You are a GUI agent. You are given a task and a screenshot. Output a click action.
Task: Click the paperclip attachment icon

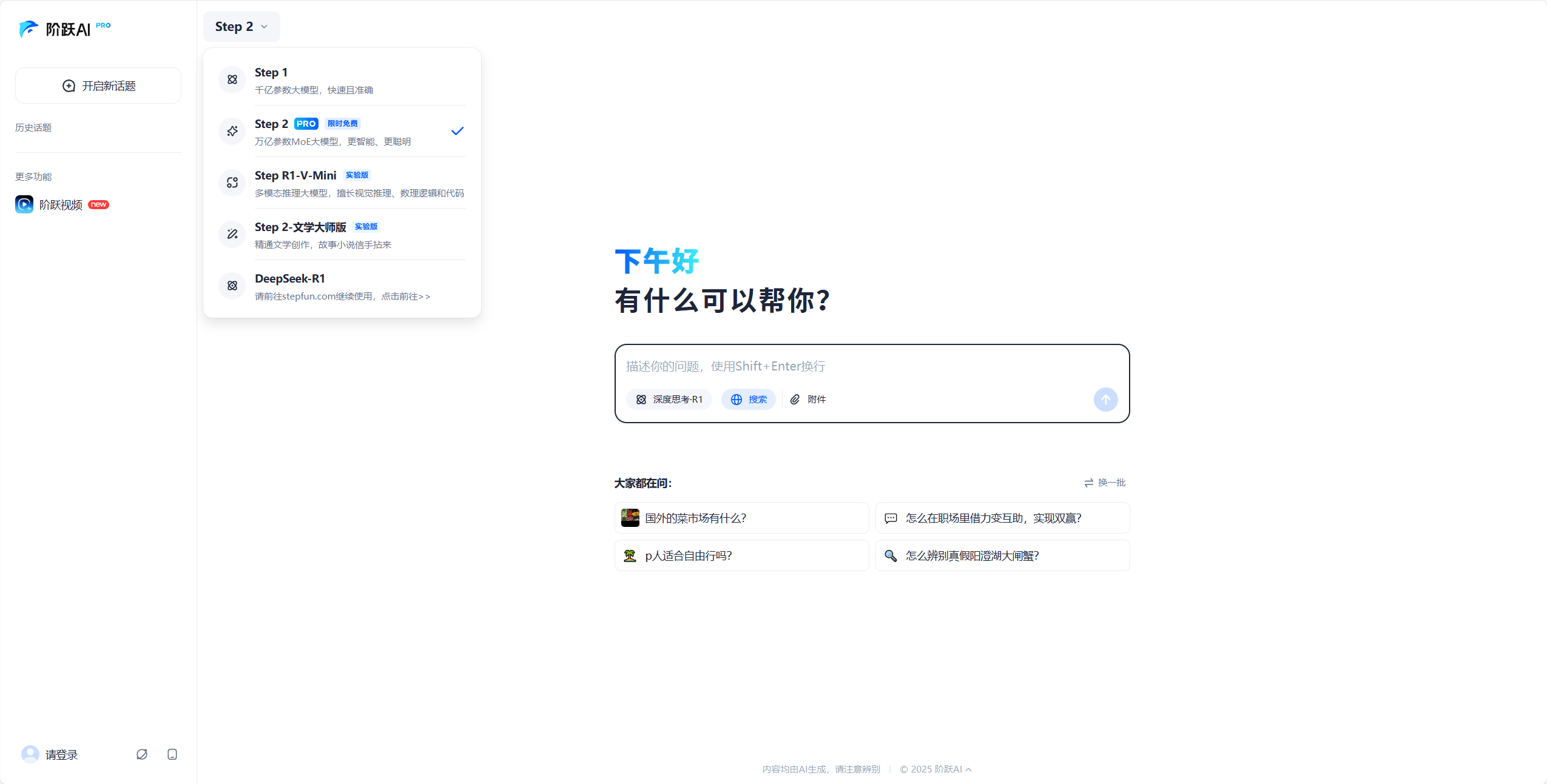(x=795, y=400)
